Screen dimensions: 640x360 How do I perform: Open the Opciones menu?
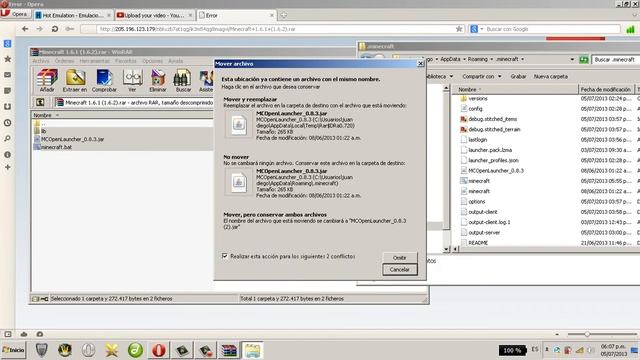click(152, 61)
